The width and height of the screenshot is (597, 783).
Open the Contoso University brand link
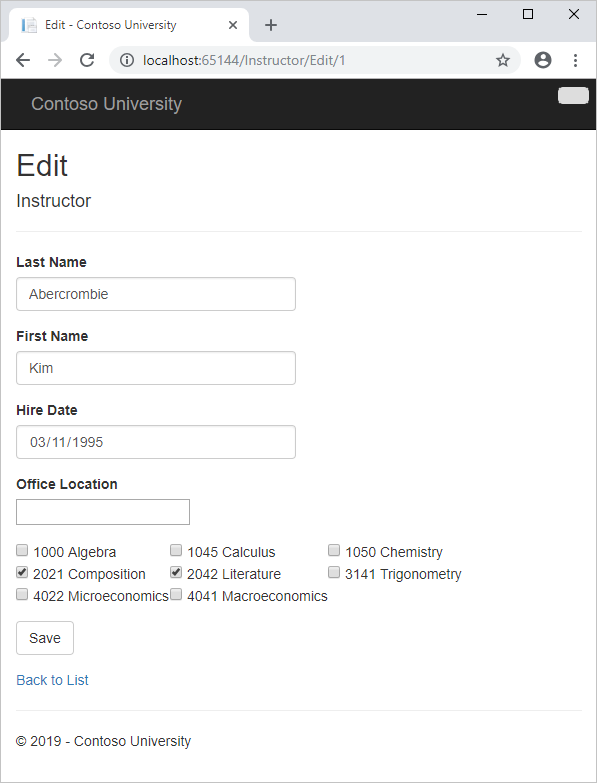tap(106, 104)
